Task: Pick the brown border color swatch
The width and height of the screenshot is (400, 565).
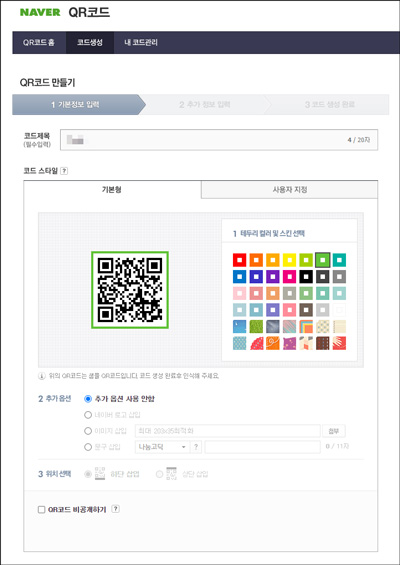Action: pyautogui.click(x=306, y=310)
